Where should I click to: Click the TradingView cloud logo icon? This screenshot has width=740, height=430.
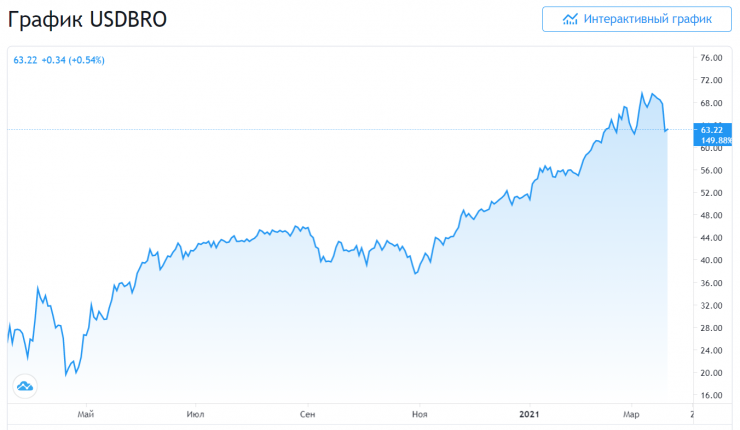pyautogui.click(x=24, y=385)
